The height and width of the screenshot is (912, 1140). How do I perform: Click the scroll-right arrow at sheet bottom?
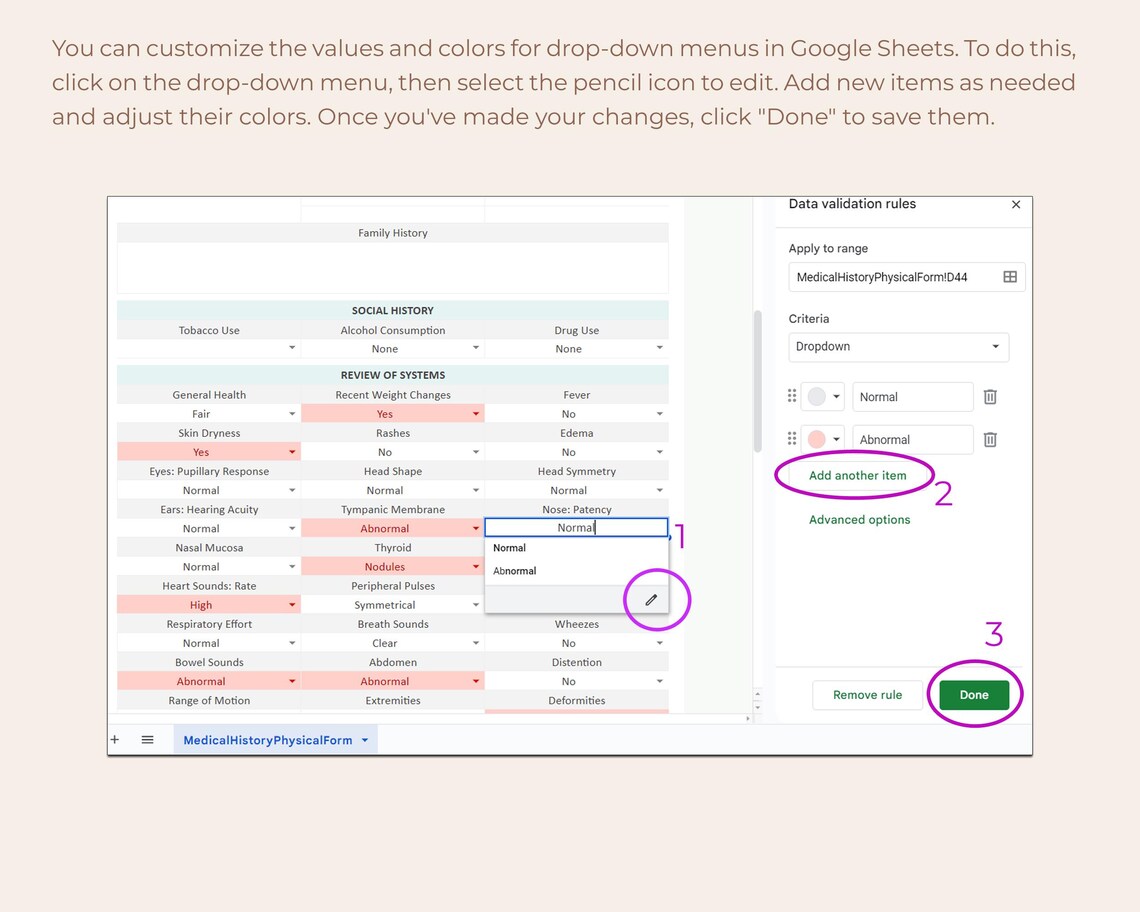[747, 719]
